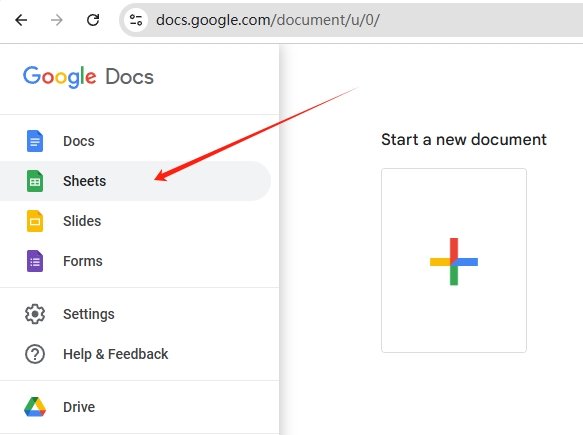The width and height of the screenshot is (583, 435).
Task: Go to Drive via sidebar label
Action: coord(79,407)
